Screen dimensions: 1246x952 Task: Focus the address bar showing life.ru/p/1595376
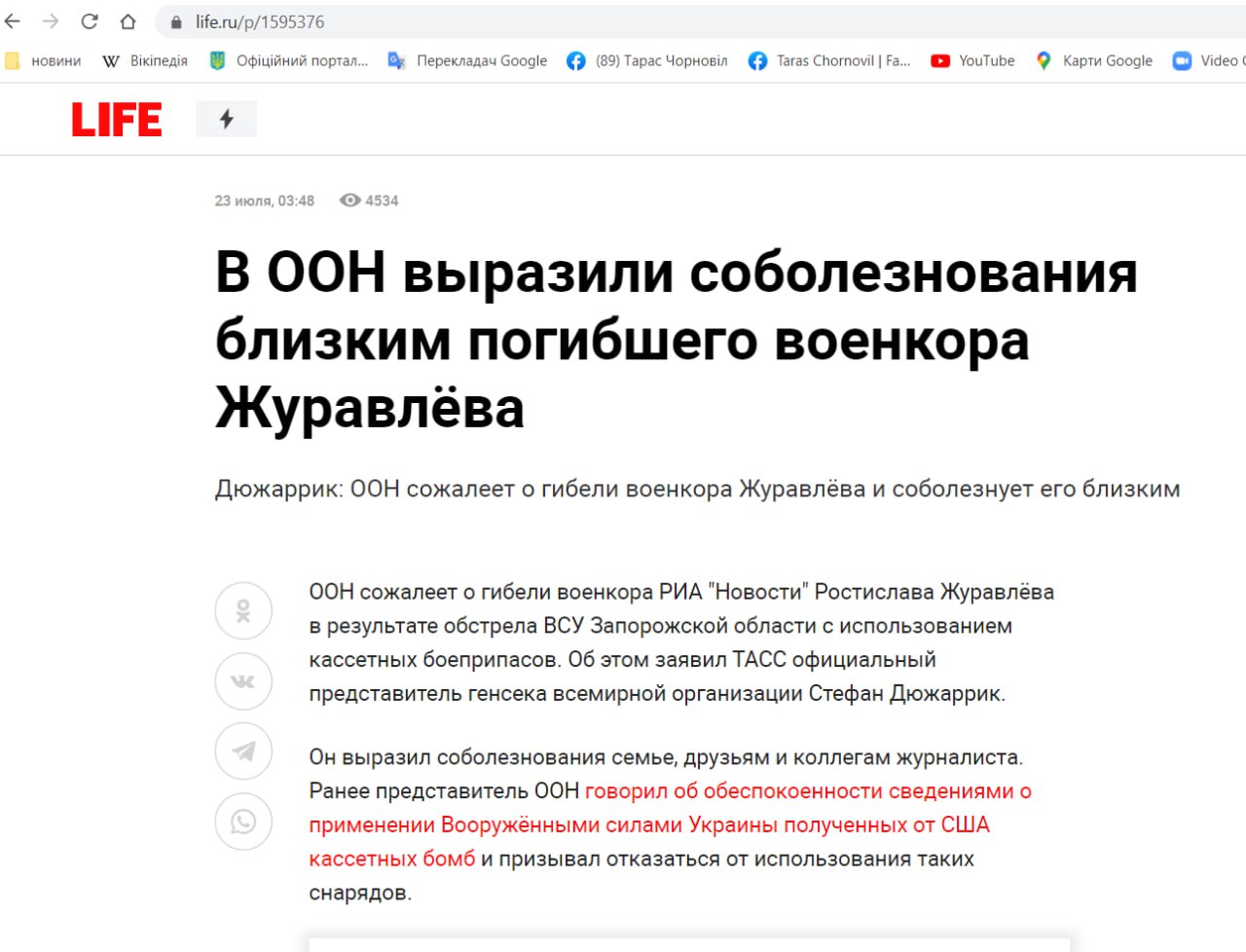(x=701, y=21)
